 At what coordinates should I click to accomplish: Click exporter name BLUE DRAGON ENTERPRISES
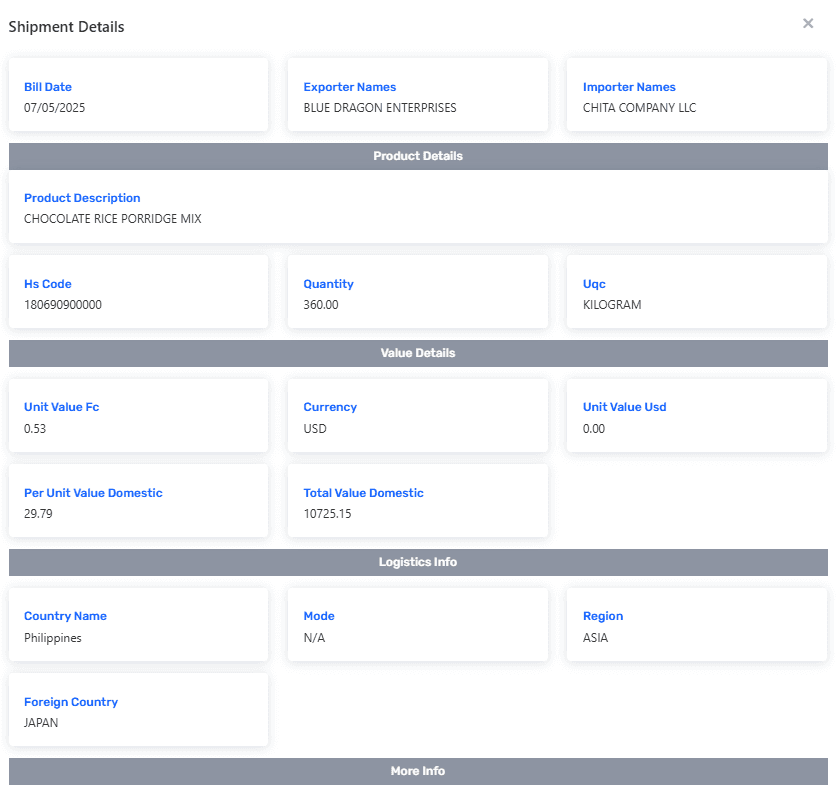380,108
